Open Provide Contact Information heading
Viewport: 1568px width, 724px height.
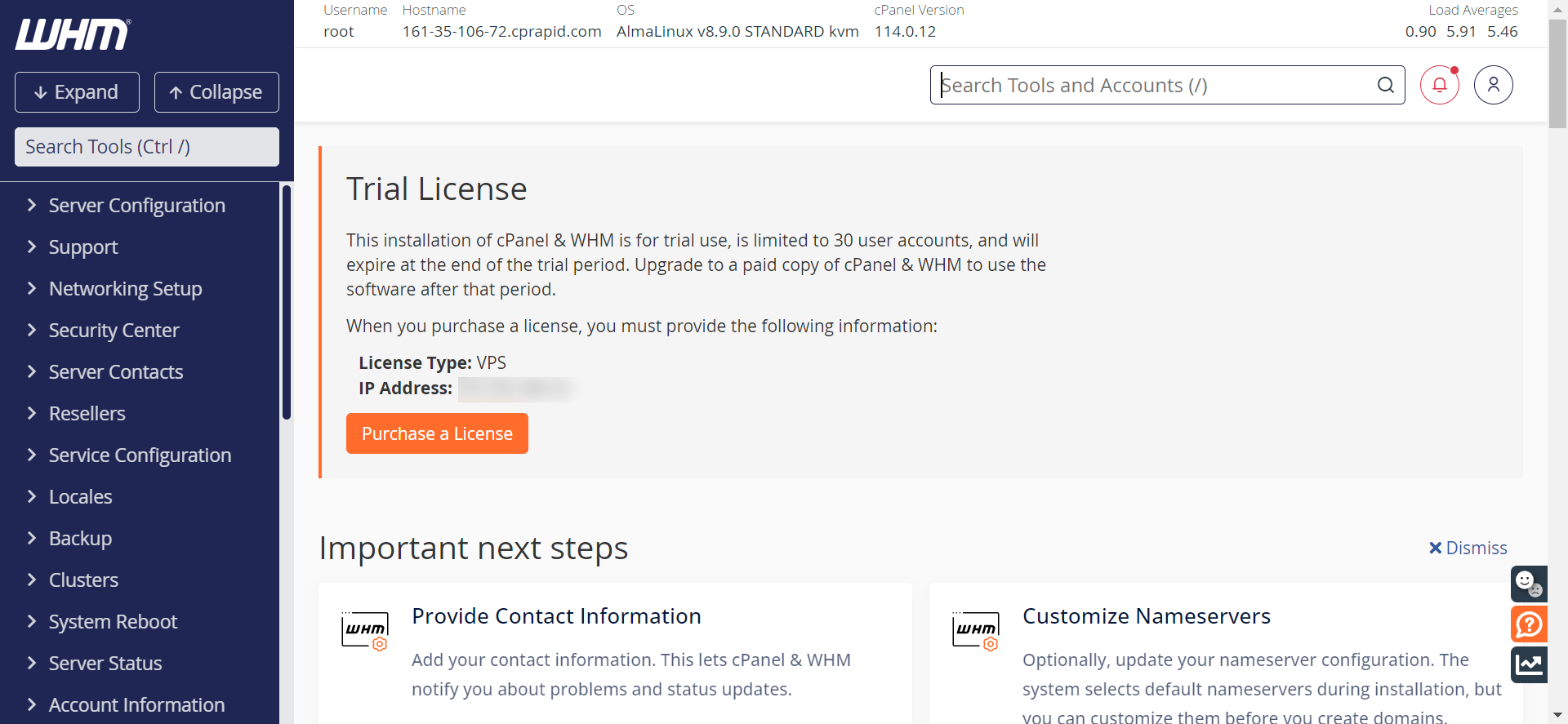coord(556,616)
